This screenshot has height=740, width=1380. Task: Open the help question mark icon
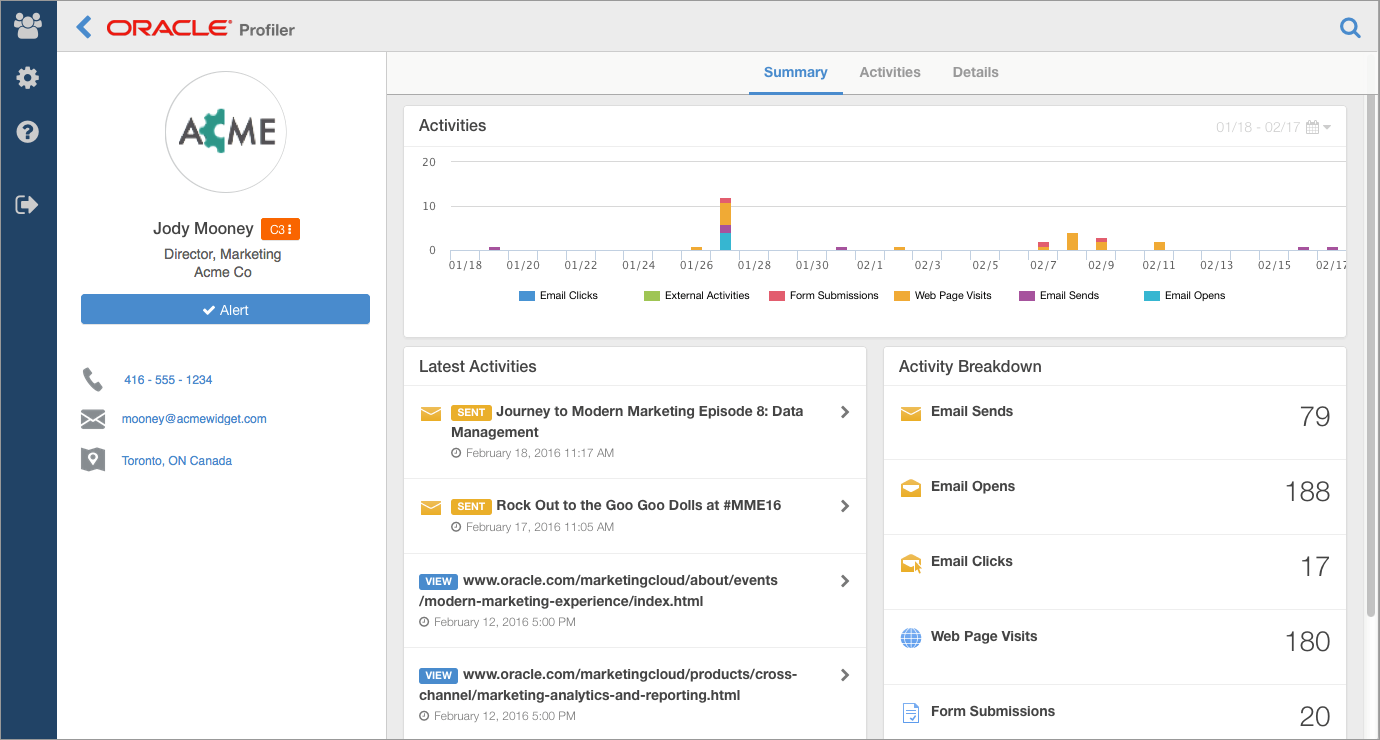point(28,131)
